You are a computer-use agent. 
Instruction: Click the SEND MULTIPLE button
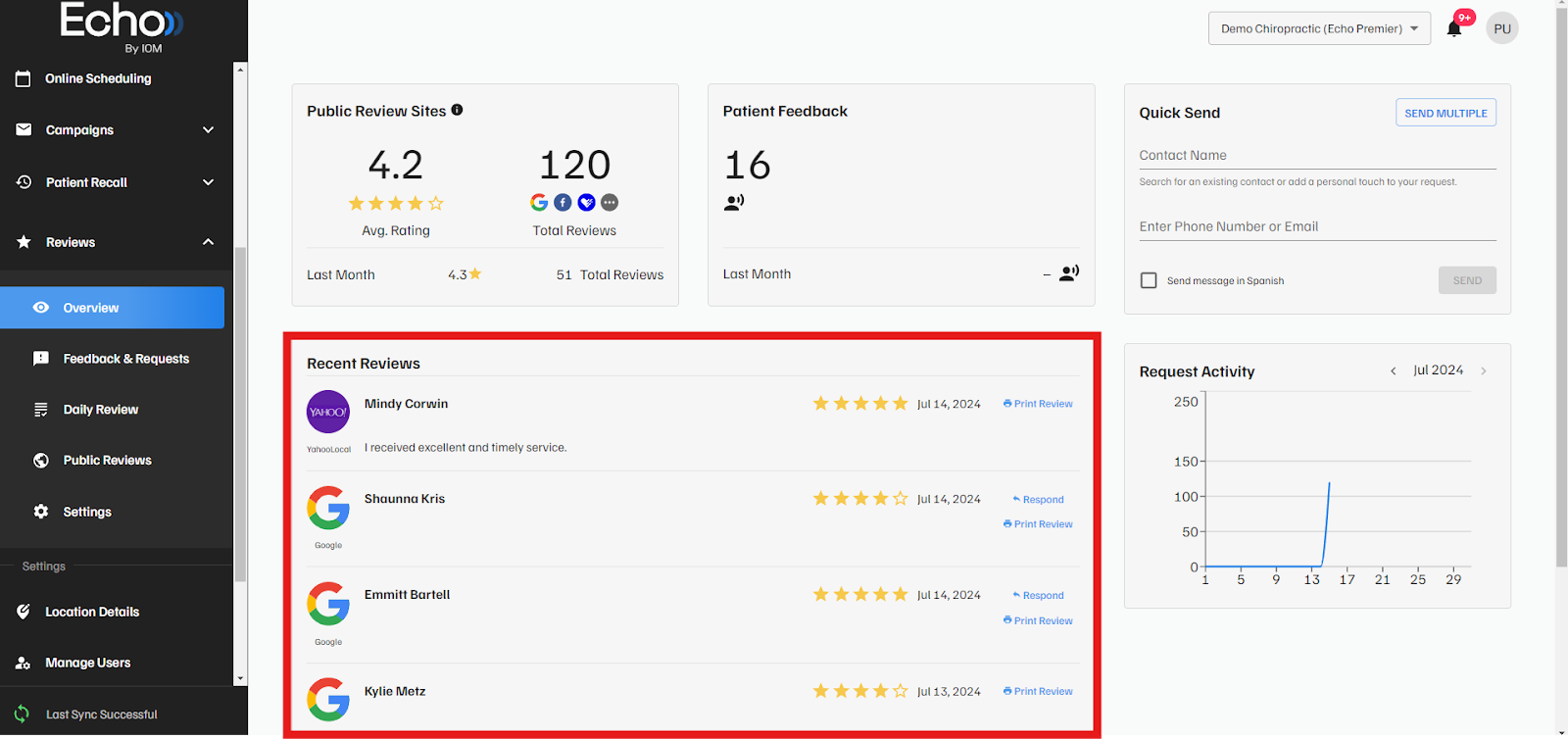1445,113
